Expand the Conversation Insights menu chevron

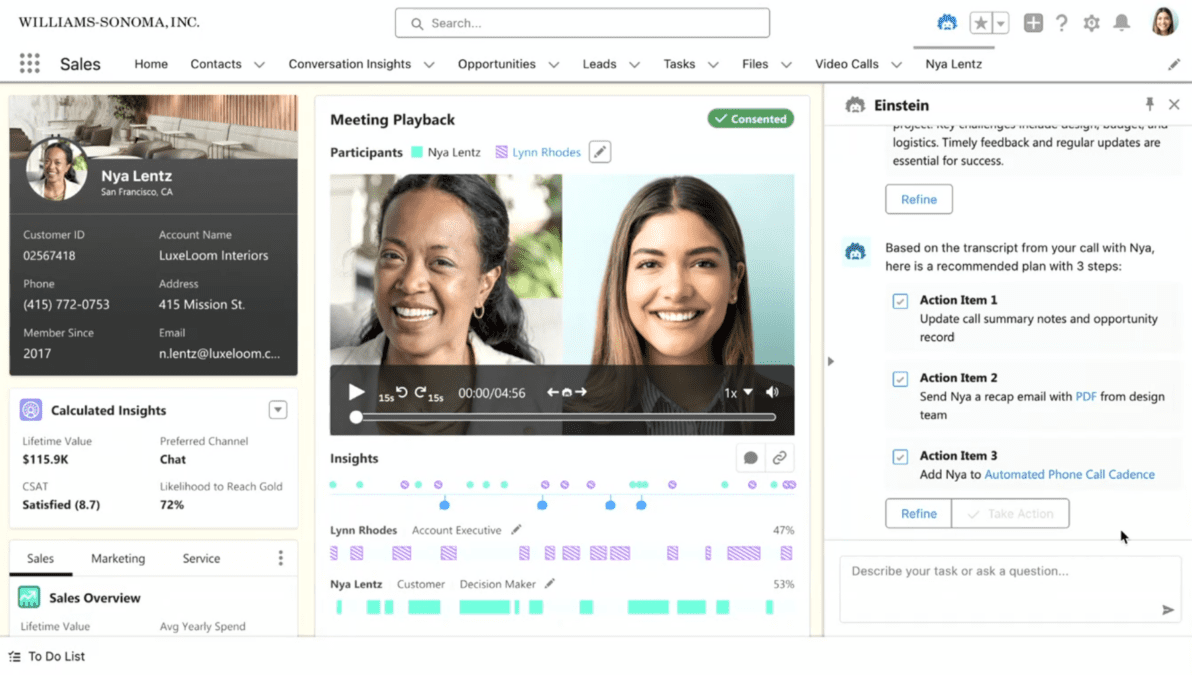click(429, 65)
